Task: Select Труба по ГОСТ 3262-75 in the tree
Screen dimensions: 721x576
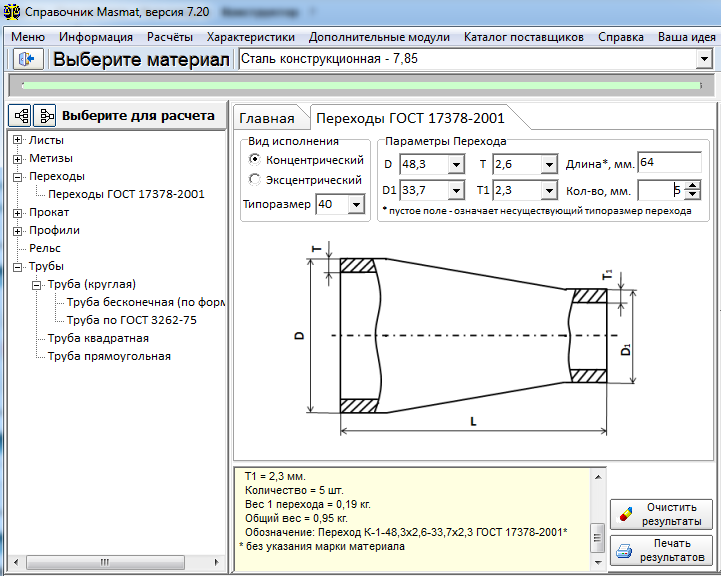Action: click(x=131, y=320)
